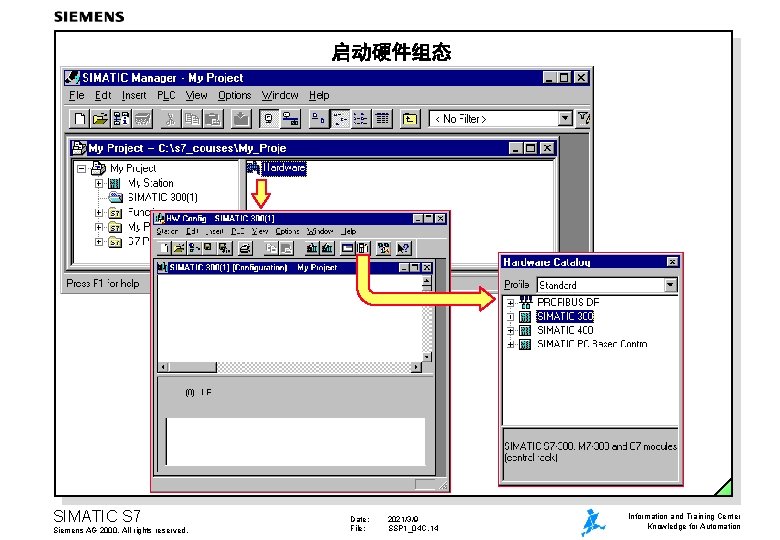Screen dimensions: 780x540
Task: Open the Window menu in SIMATIC Manager
Action: 280,95
